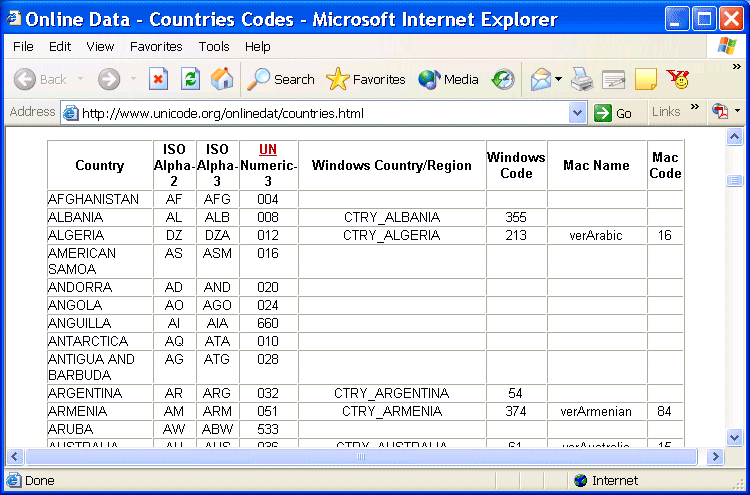Open the History clock icon
Image resolution: width=750 pixels, height=495 pixels.
pos(503,79)
